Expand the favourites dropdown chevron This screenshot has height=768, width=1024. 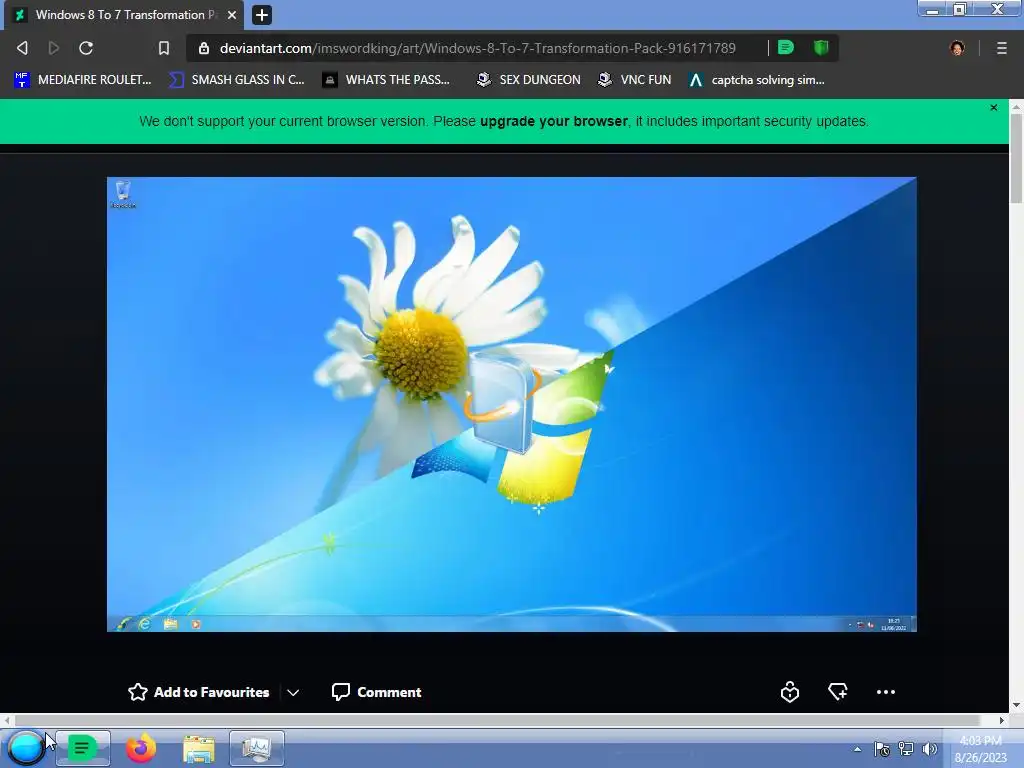(x=293, y=693)
